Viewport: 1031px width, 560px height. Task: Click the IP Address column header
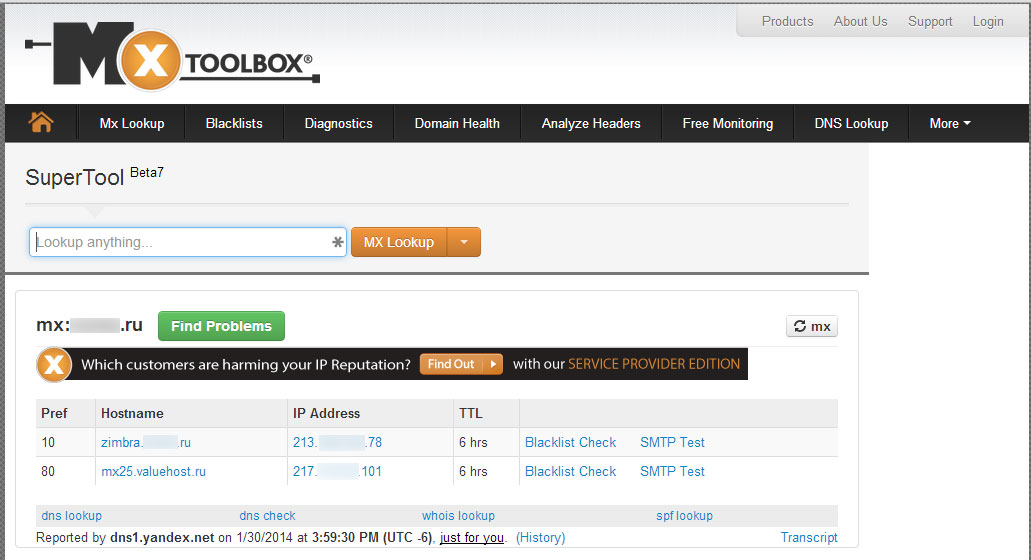click(327, 413)
